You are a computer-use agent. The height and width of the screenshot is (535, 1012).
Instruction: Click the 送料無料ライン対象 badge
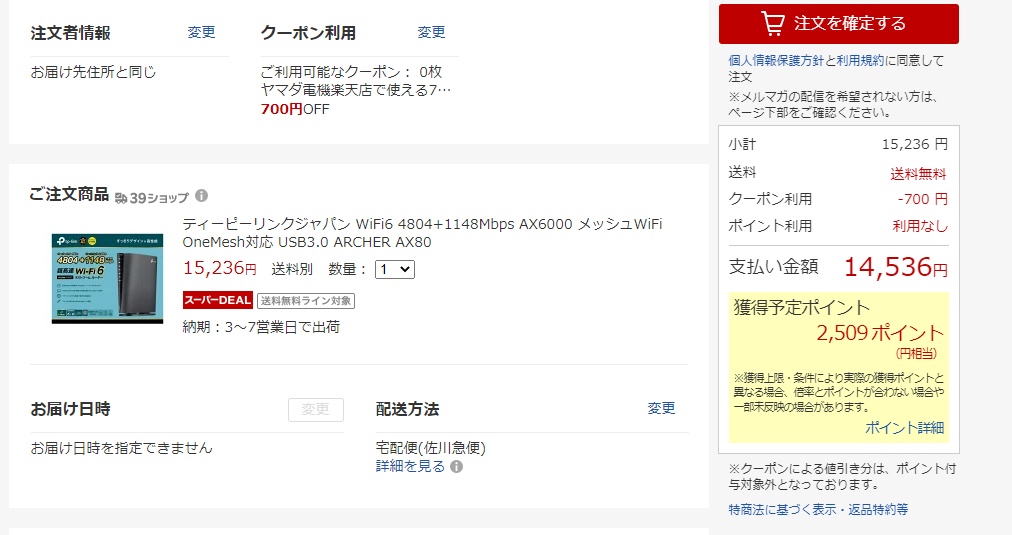(x=306, y=301)
